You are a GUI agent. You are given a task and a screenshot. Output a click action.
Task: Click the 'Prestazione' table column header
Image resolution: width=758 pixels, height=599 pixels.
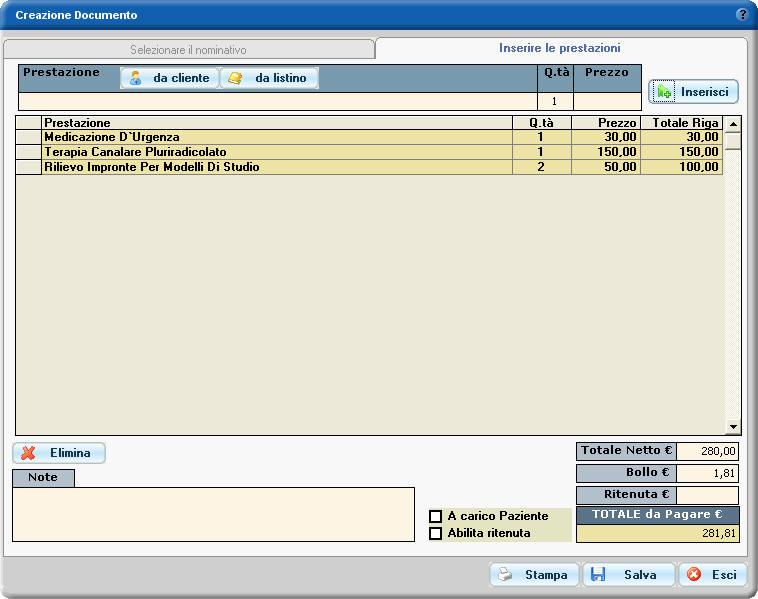277,123
